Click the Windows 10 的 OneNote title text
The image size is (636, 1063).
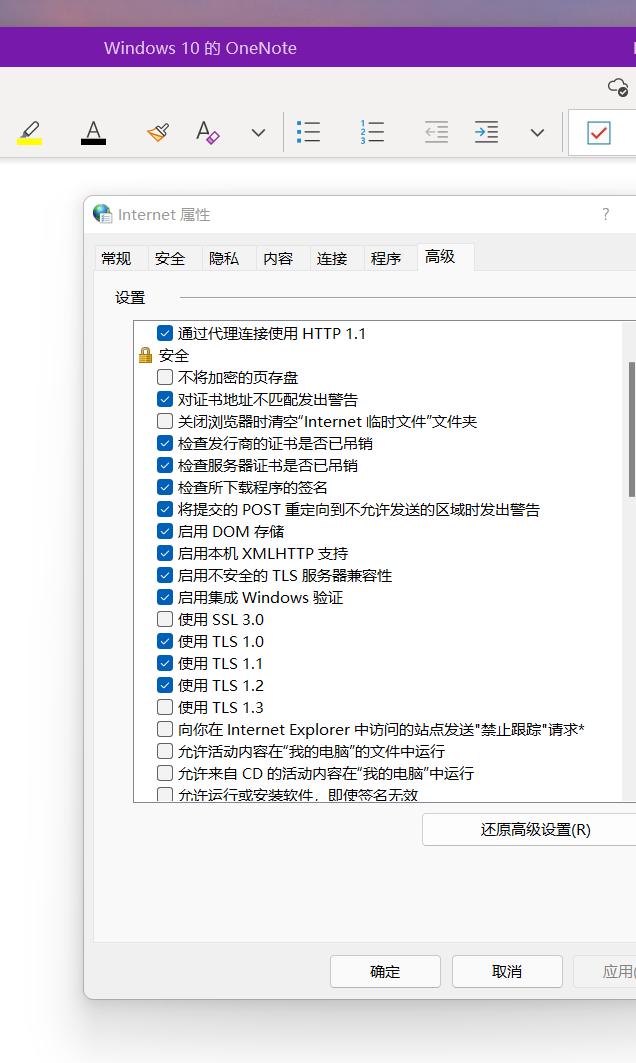[x=200, y=48]
